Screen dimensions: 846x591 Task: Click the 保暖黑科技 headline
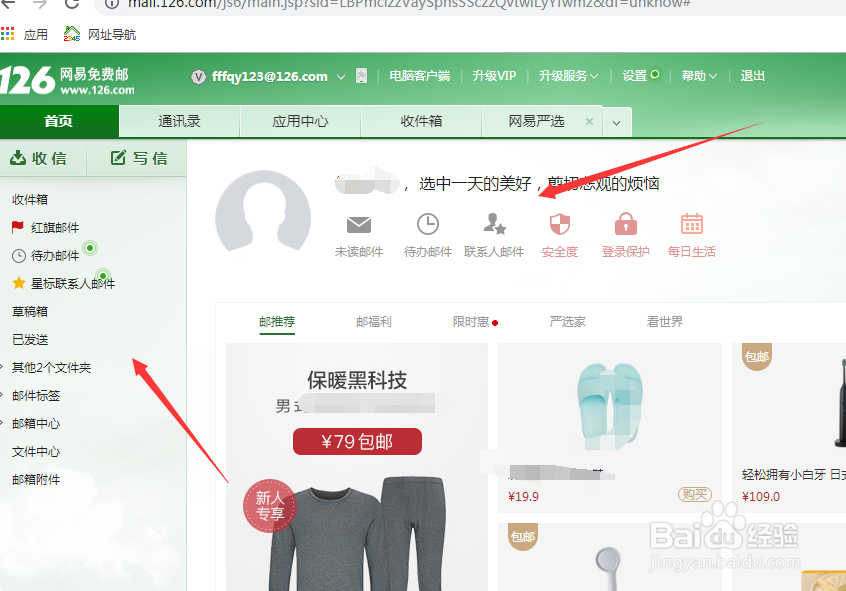pyautogui.click(x=357, y=380)
